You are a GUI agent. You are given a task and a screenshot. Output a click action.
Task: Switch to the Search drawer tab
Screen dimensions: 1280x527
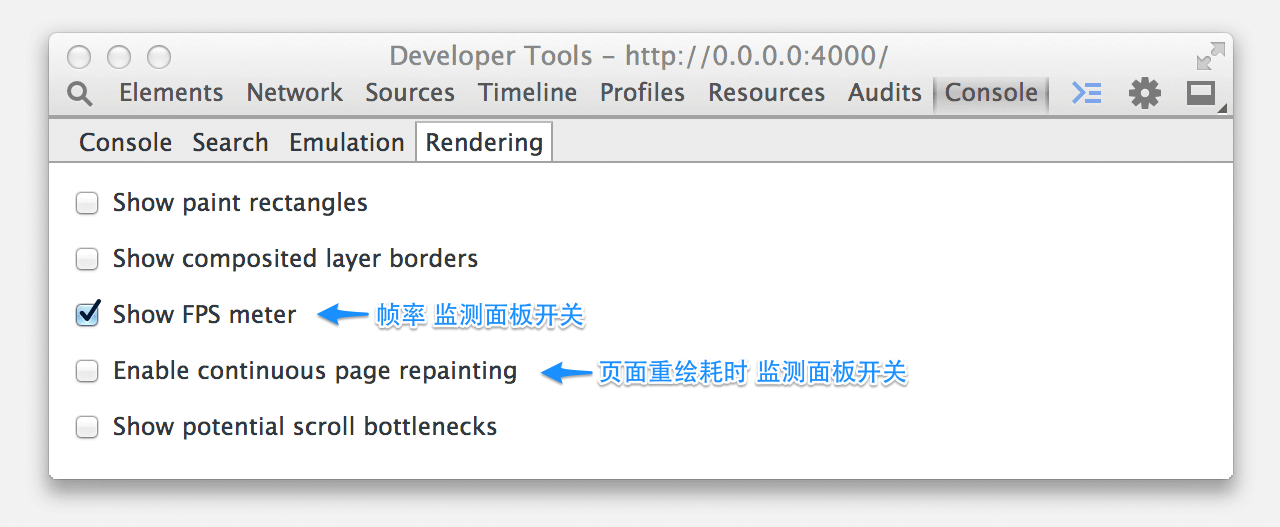(230, 143)
